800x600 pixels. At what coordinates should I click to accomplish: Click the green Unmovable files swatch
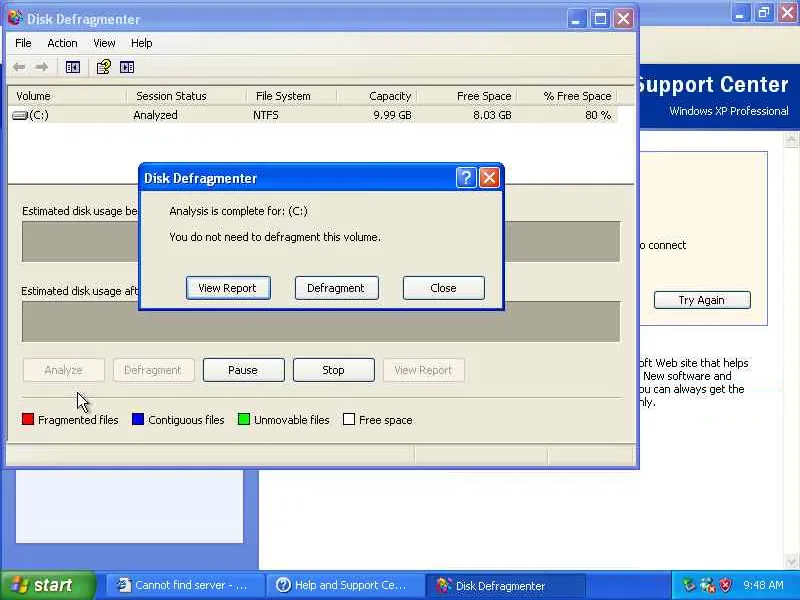tap(244, 419)
